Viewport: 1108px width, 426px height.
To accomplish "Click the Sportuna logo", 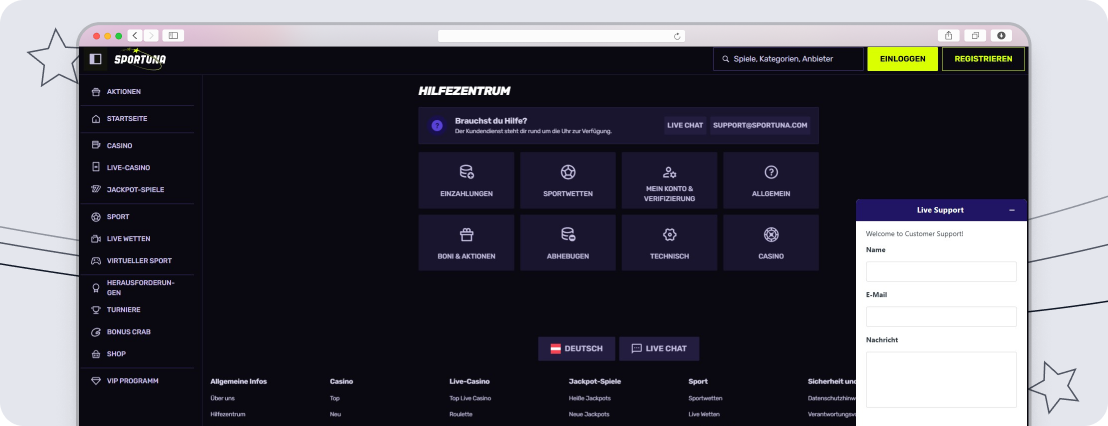I will coord(139,59).
